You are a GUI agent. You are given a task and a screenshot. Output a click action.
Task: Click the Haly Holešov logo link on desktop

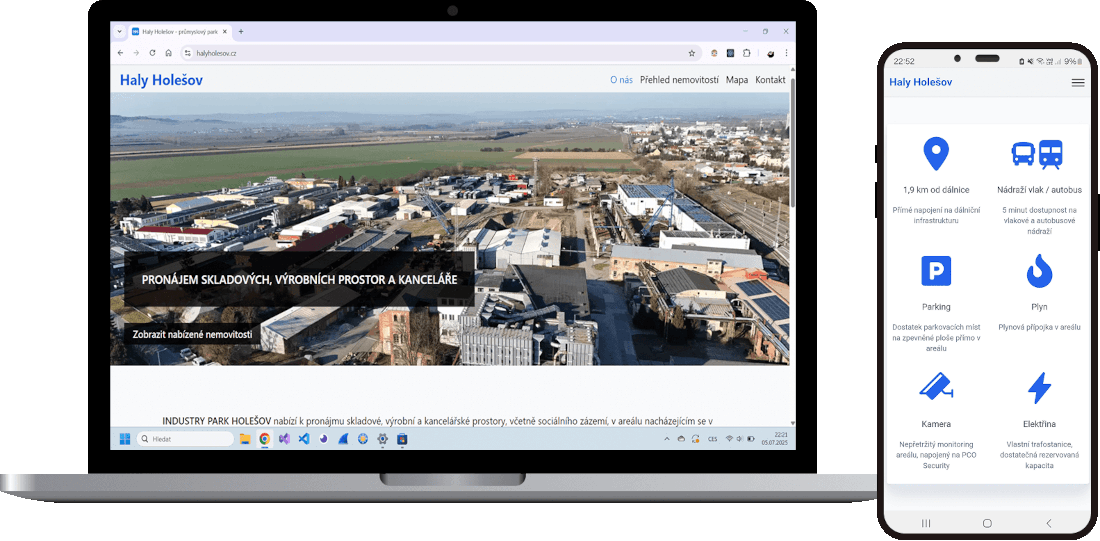point(161,80)
